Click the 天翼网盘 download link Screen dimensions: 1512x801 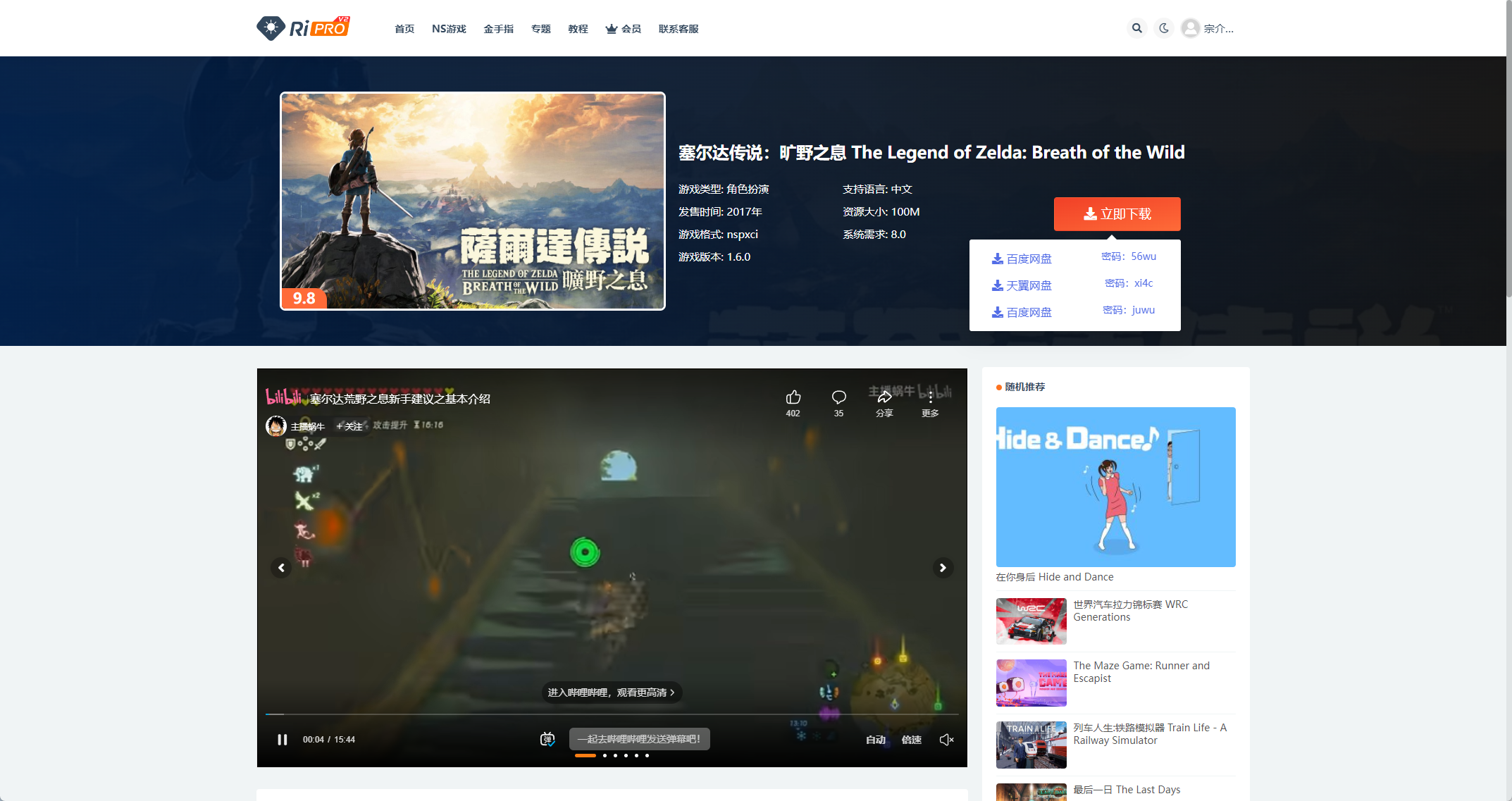coord(1022,285)
